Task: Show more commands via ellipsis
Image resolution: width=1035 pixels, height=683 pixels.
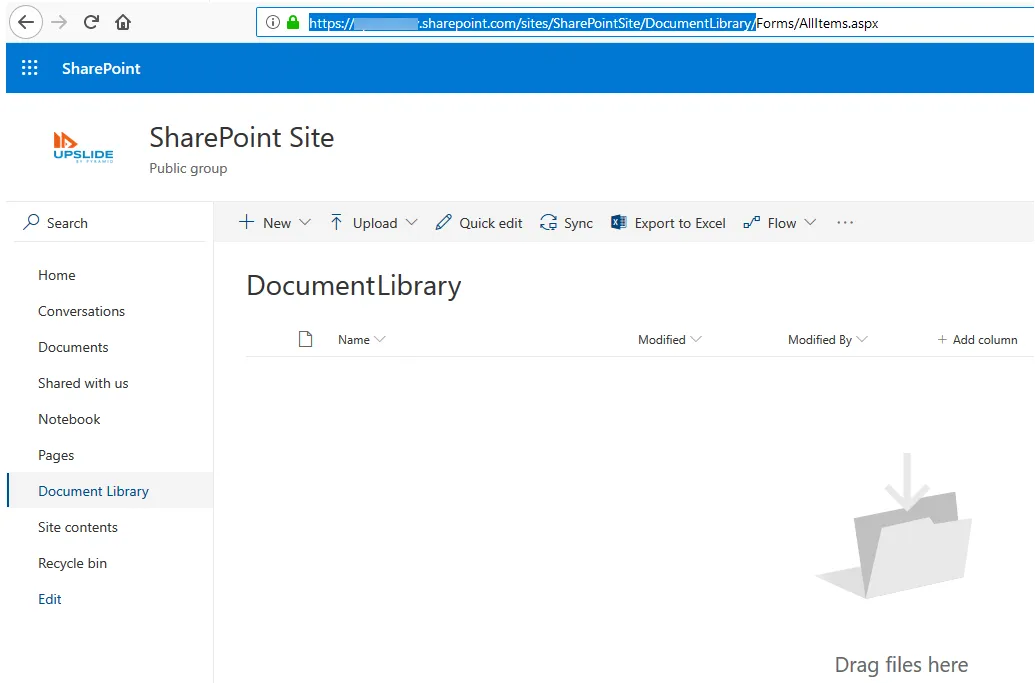Action: [x=845, y=223]
